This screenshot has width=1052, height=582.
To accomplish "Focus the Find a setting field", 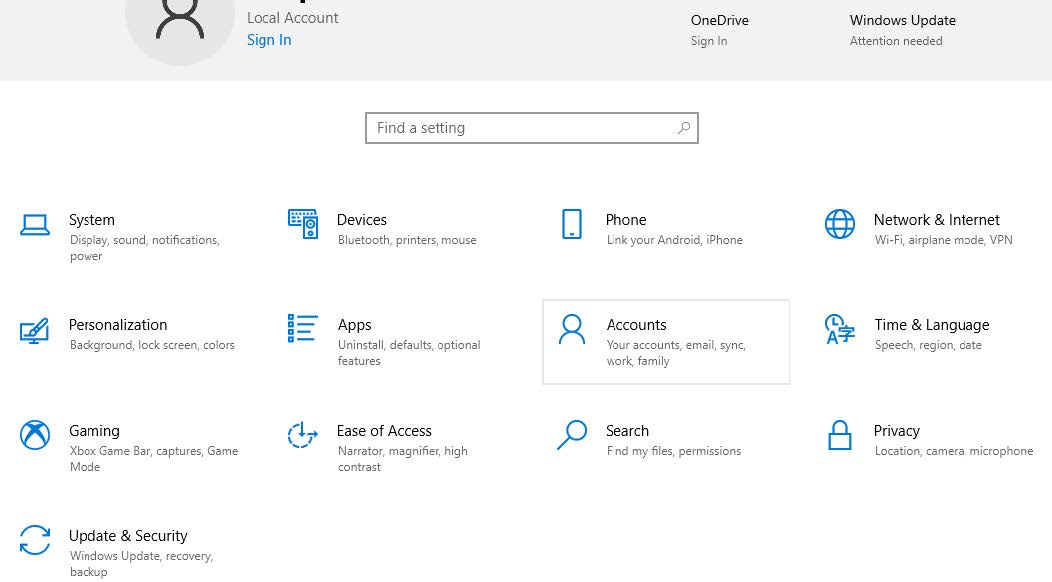I will pyautogui.click(x=520, y=128).
